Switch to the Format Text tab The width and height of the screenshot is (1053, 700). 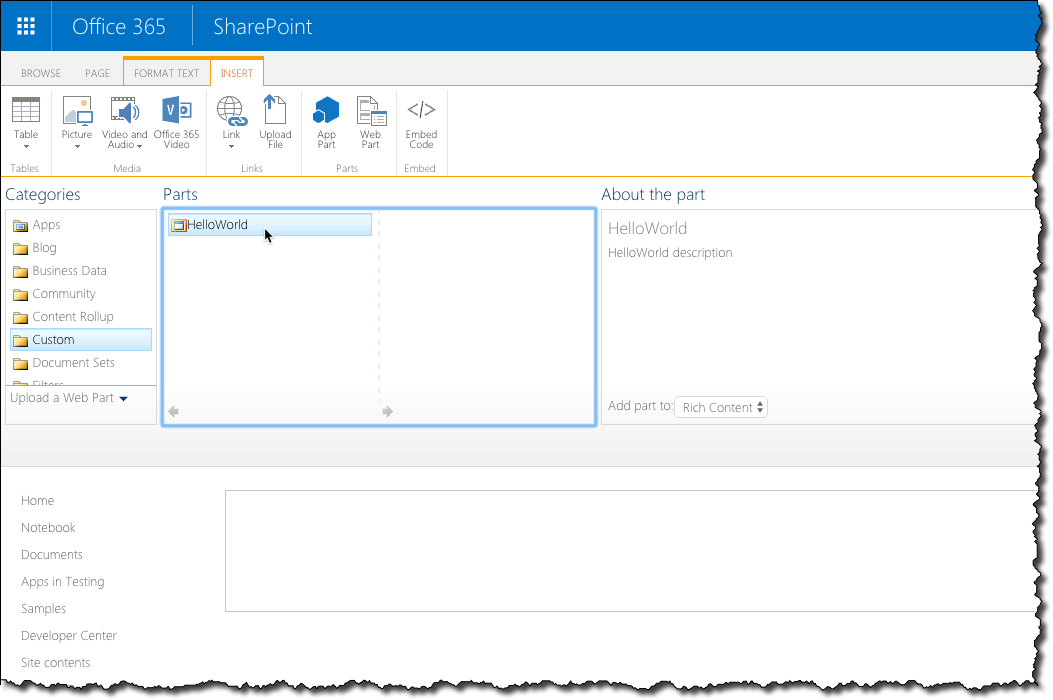click(x=167, y=73)
